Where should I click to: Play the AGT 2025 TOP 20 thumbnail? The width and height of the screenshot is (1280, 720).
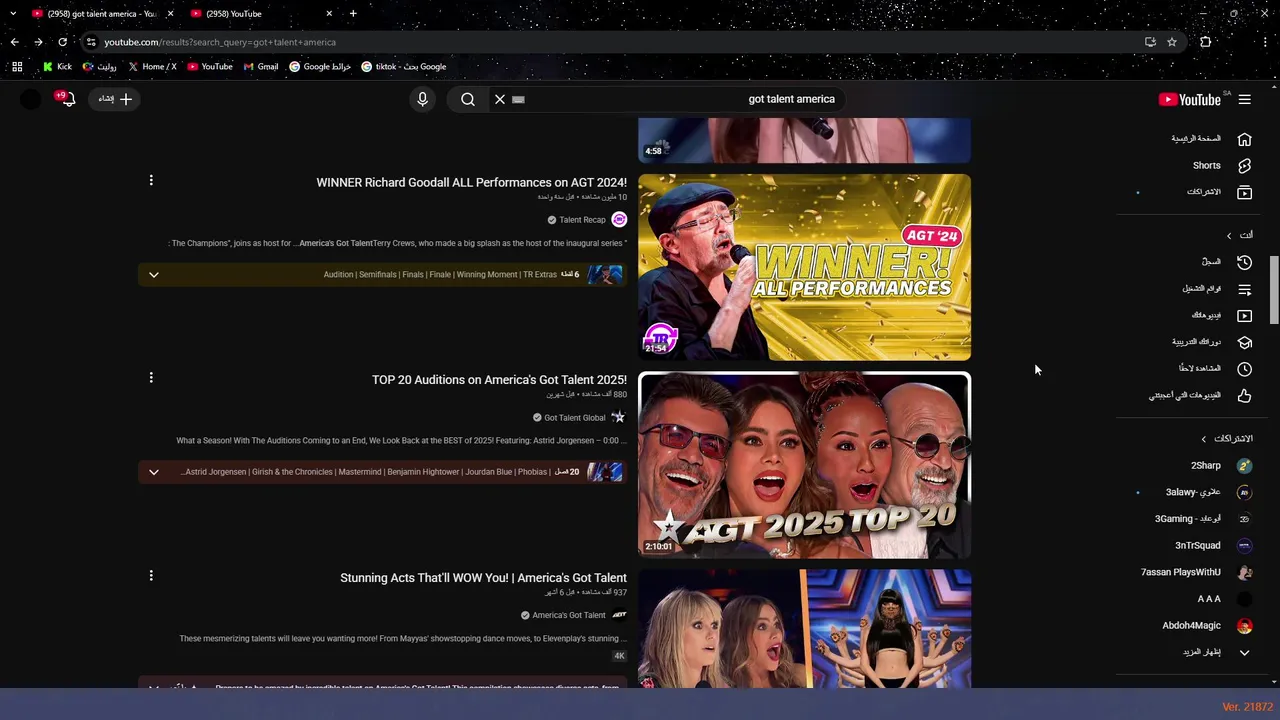point(804,465)
